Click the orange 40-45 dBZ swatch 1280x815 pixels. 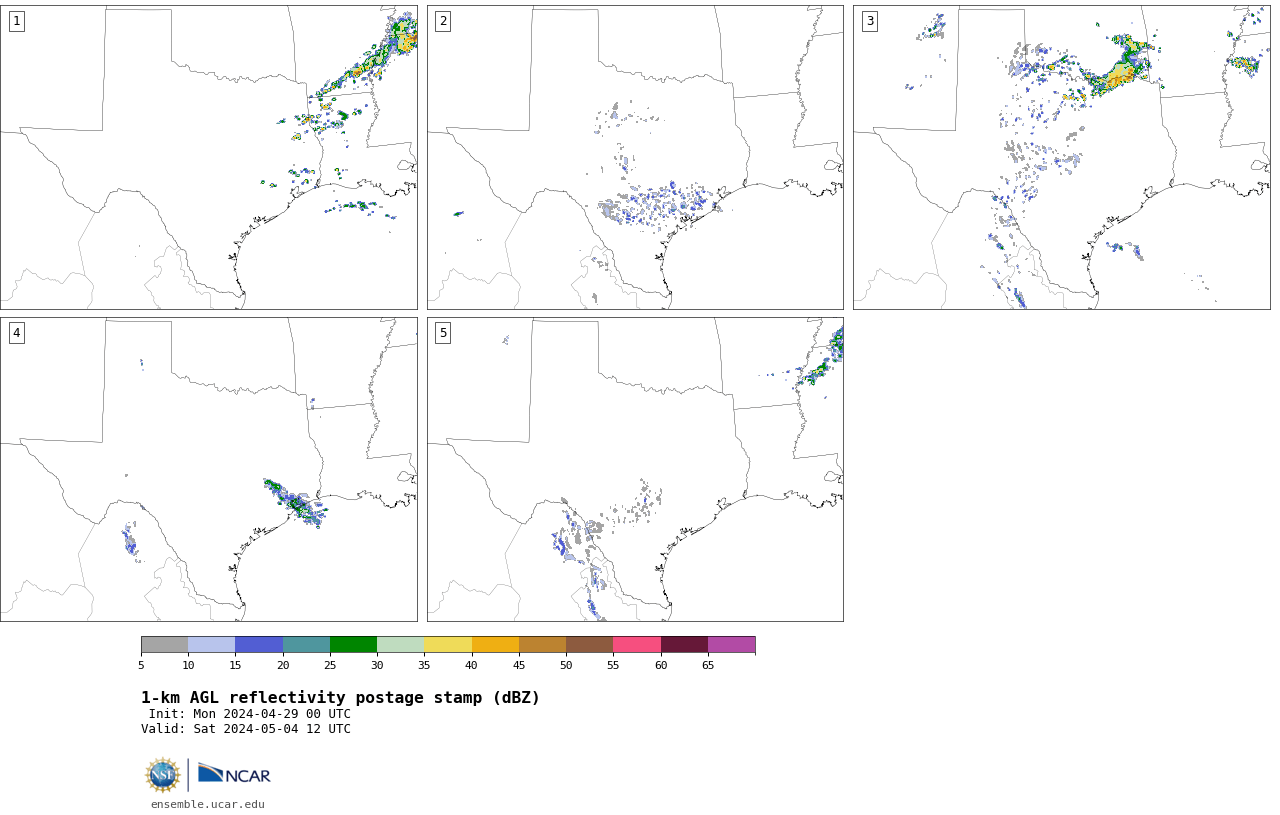click(x=495, y=644)
